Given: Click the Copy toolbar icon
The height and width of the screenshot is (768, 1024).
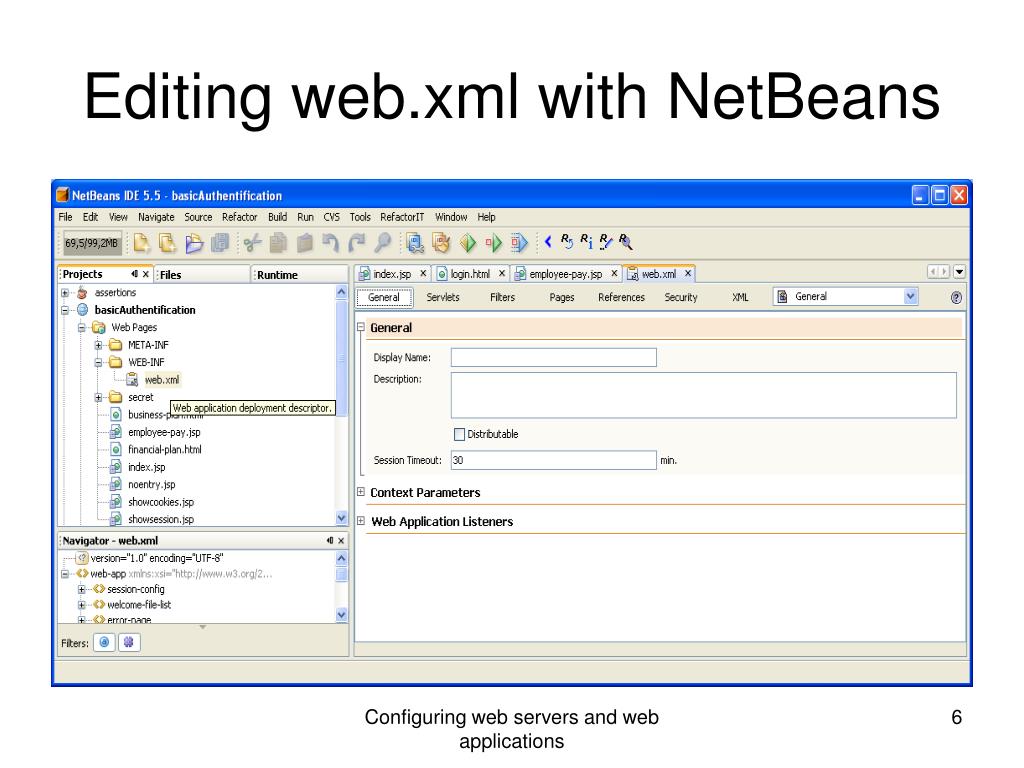Looking at the screenshot, I should [x=278, y=243].
